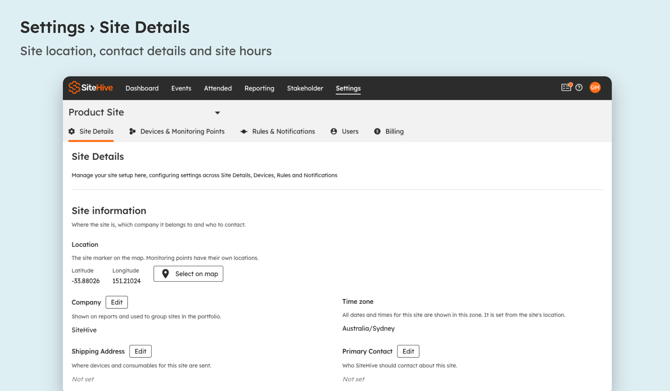
Task: Click the Billing dollar icon
Action: tap(377, 131)
